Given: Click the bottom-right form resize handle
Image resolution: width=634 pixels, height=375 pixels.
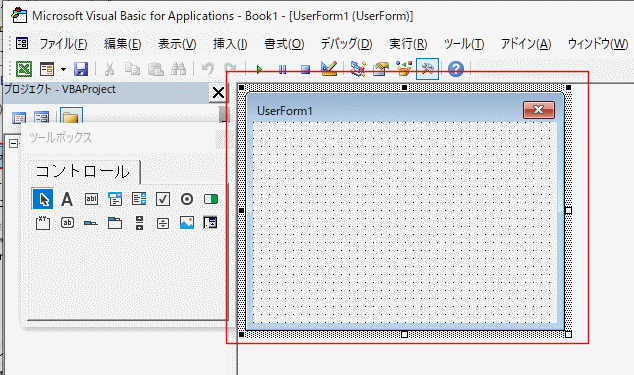Looking at the screenshot, I should [x=568, y=334].
